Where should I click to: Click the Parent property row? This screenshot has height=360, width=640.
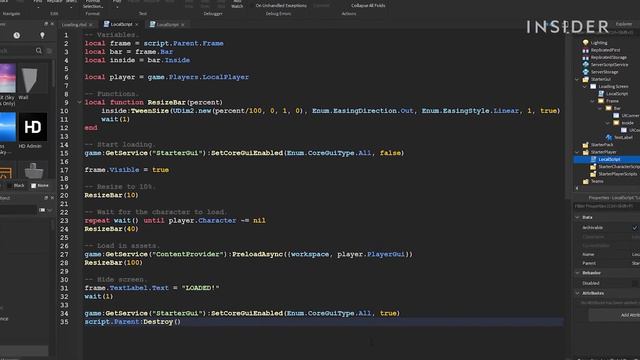[x=607, y=263]
